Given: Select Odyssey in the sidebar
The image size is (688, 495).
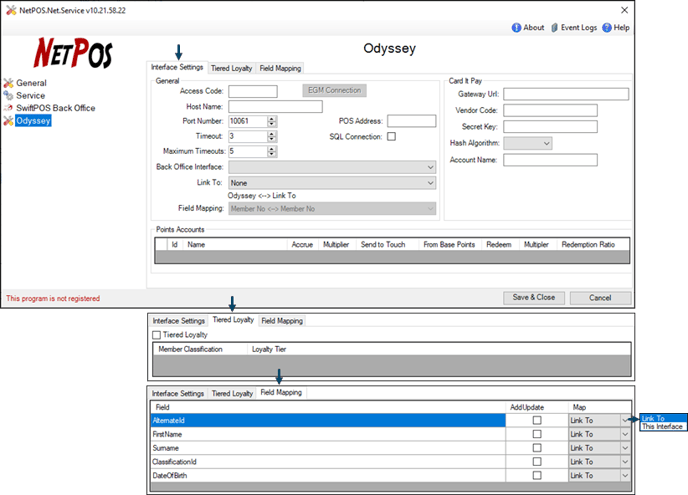Looking at the screenshot, I should (x=33, y=121).
